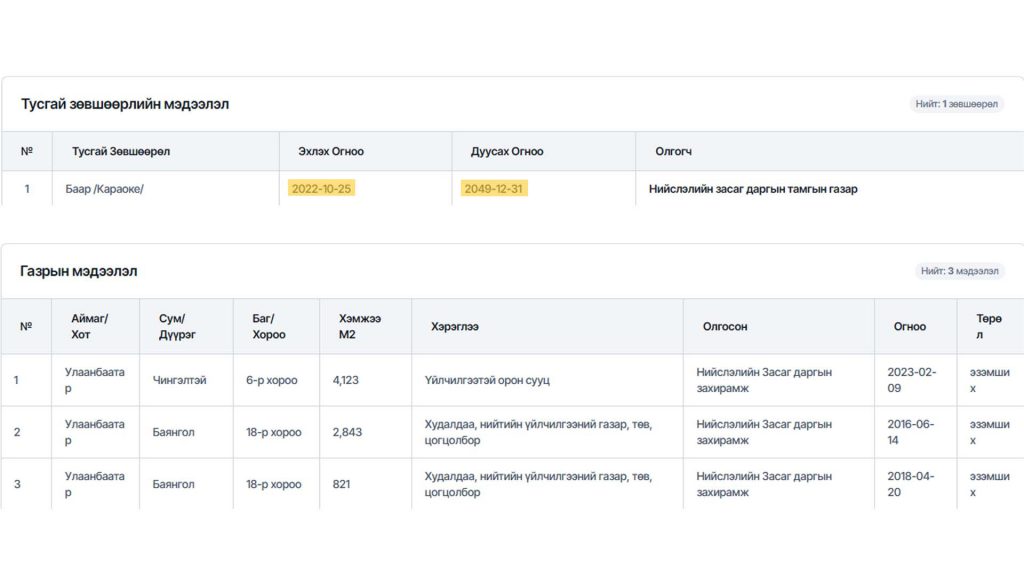Click the "Олгосон" column header
Image resolution: width=1024 pixels, height=576 pixels.
(x=725, y=326)
